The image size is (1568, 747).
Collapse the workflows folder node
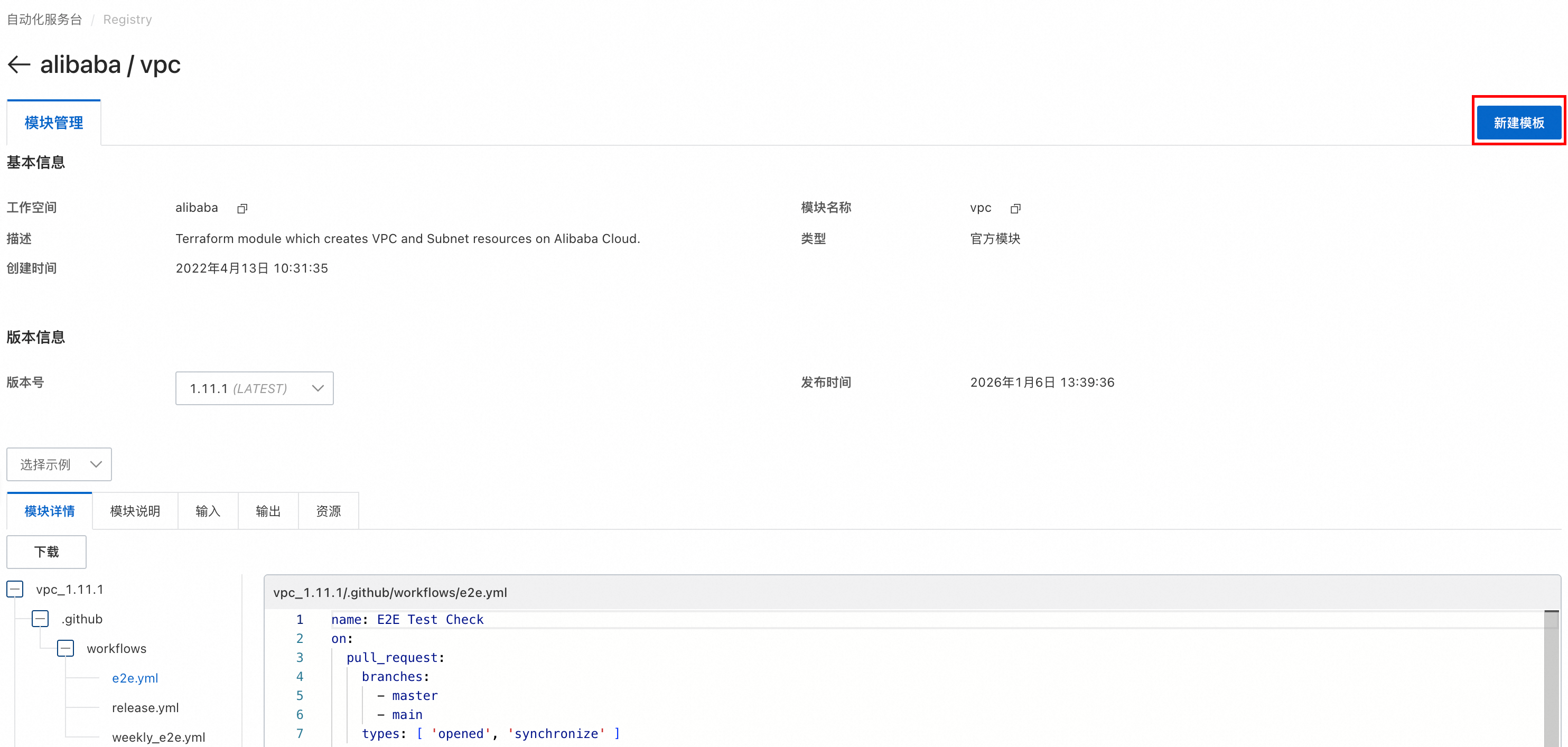pos(66,648)
